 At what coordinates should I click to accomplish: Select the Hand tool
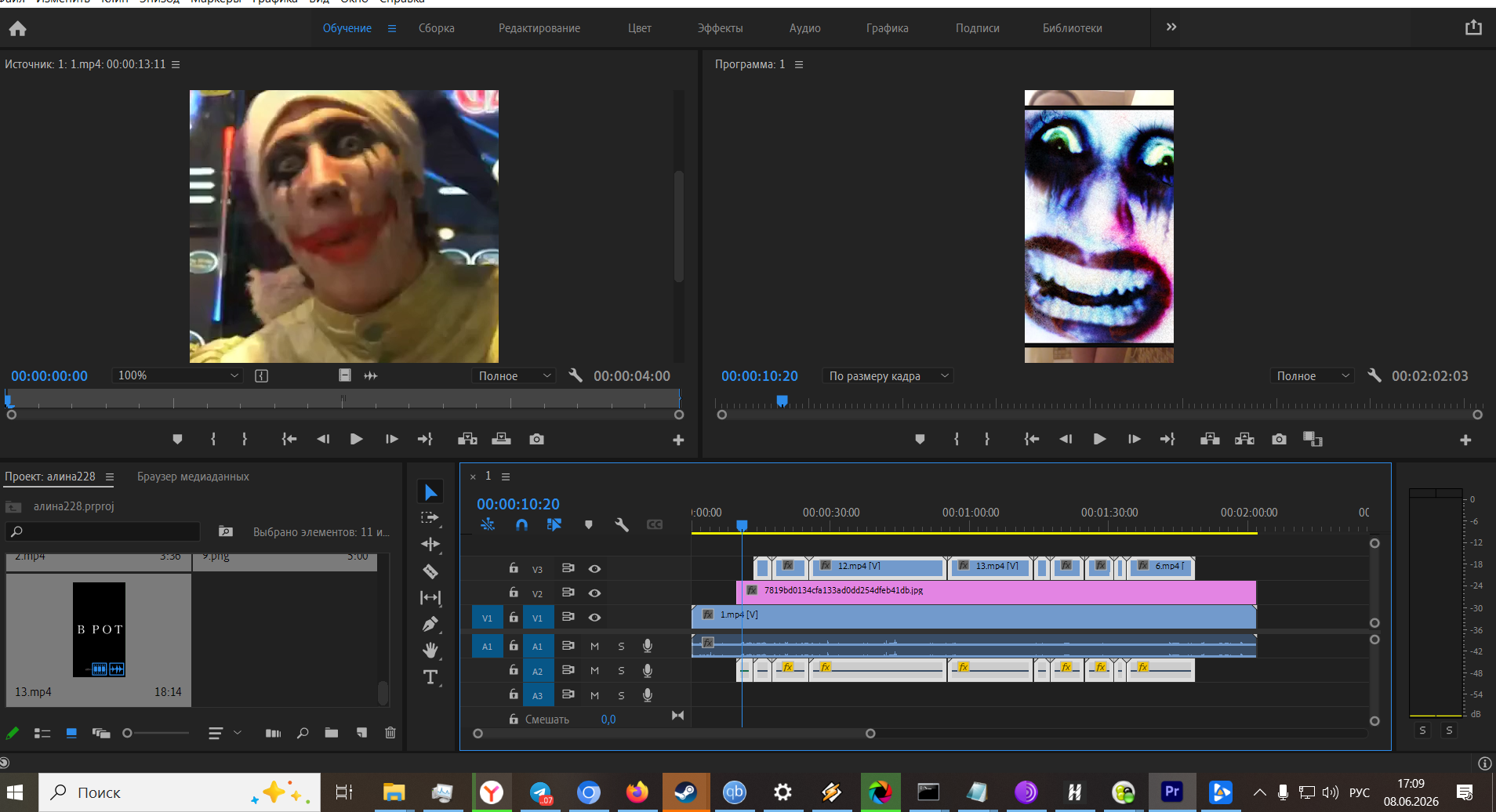430,650
